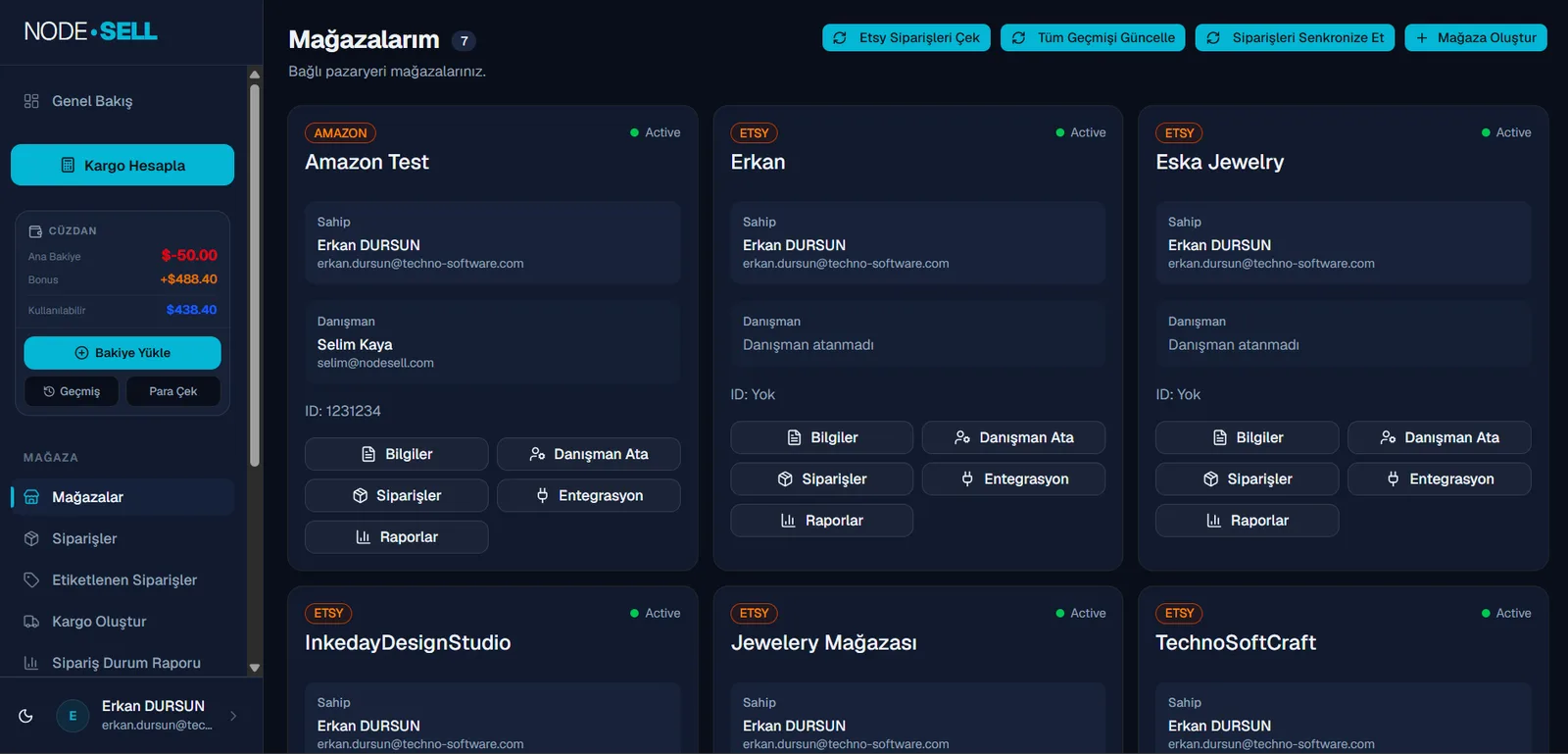Open Siparişler for Amazon Test
This screenshot has width=1568, height=754.
tap(396, 495)
